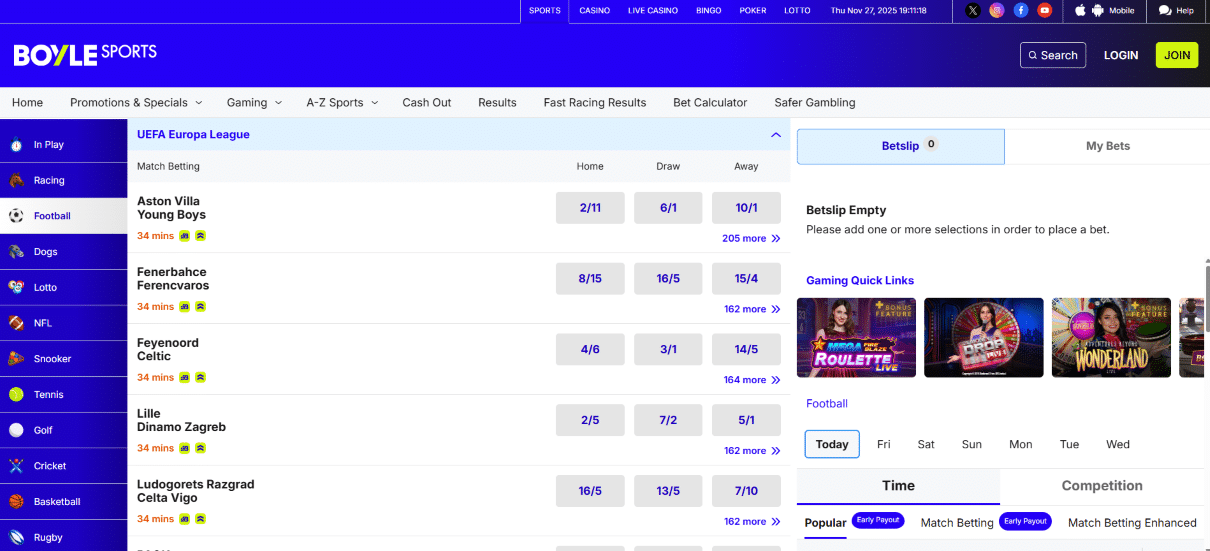Open the Mega Fire Blaze Roulette Live thumbnail
This screenshot has width=1210, height=551.
click(856, 337)
